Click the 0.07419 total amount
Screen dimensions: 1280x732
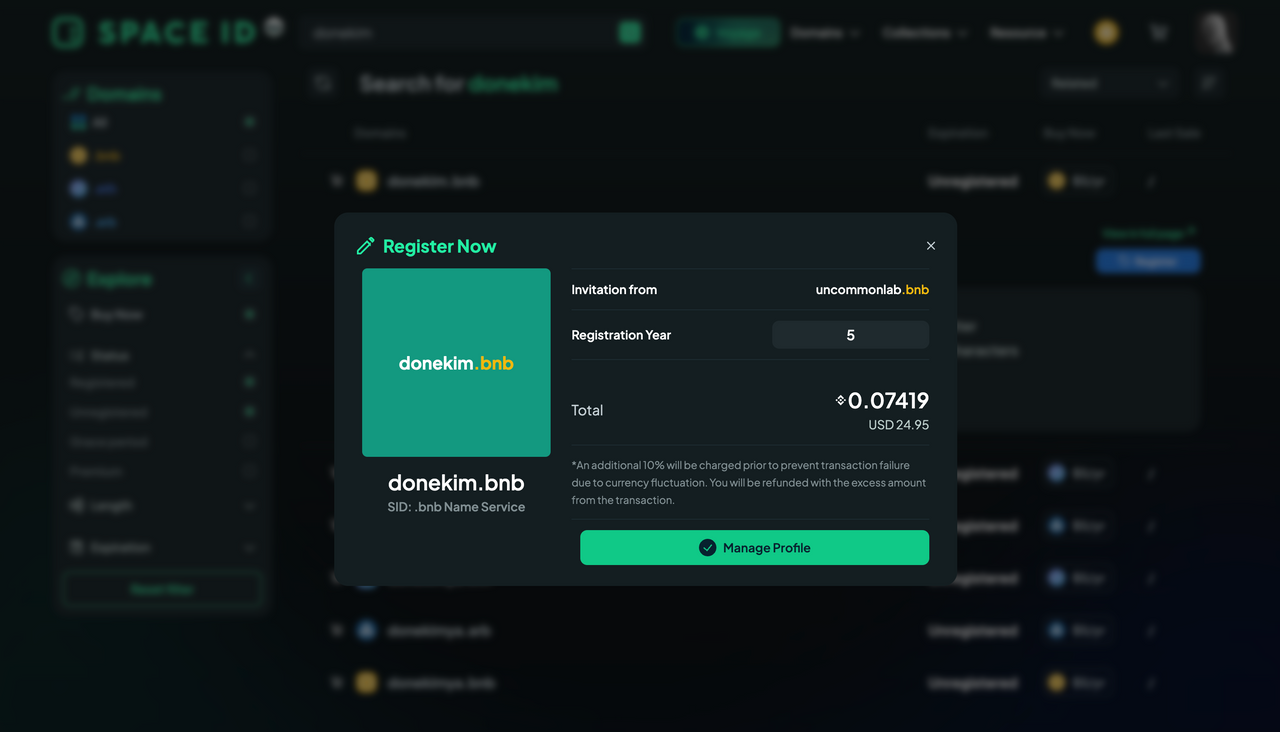[x=888, y=400]
